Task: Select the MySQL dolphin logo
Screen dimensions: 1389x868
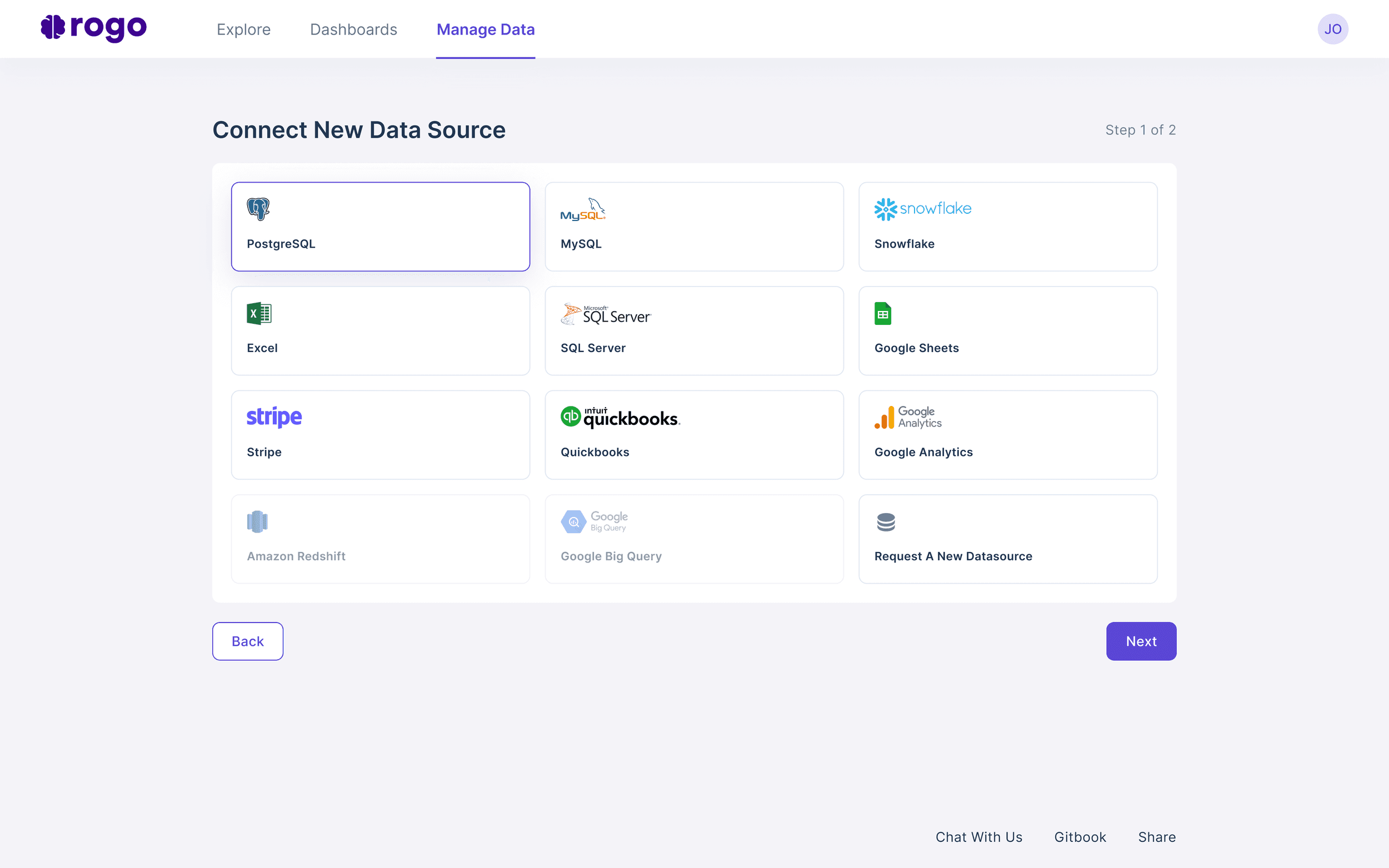Action: pyautogui.click(x=583, y=209)
